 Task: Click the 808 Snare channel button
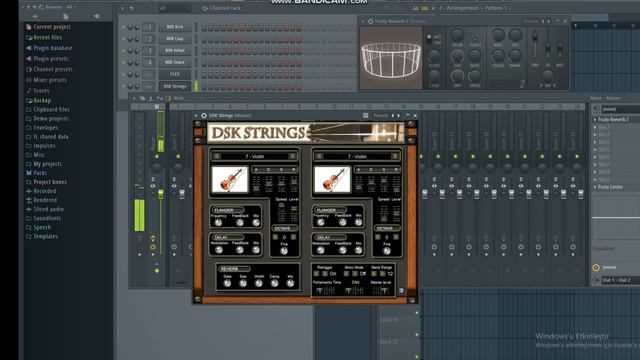tap(175, 62)
